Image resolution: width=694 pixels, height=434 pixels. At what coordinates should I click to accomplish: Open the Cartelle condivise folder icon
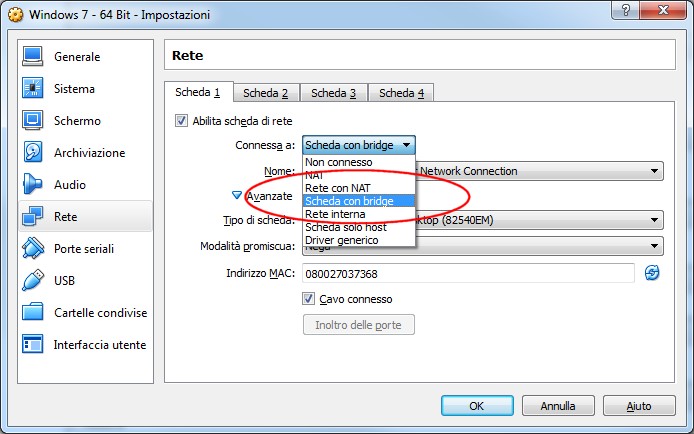[x=33, y=312]
